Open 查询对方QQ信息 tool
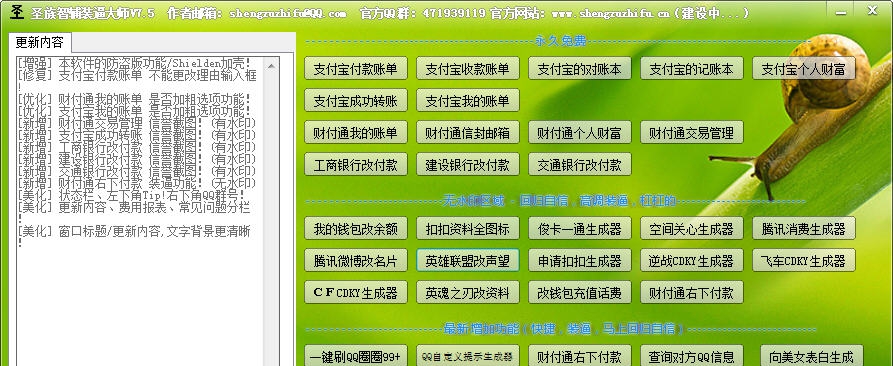Viewport: 893px width, 366px height. click(691, 356)
